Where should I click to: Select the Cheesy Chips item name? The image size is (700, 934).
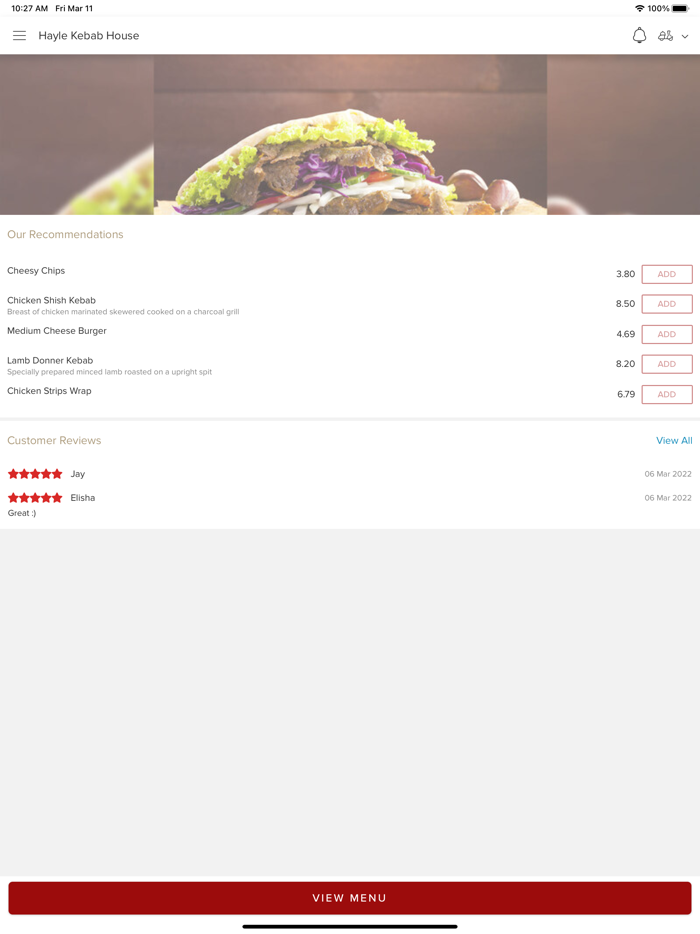[36, 270]
